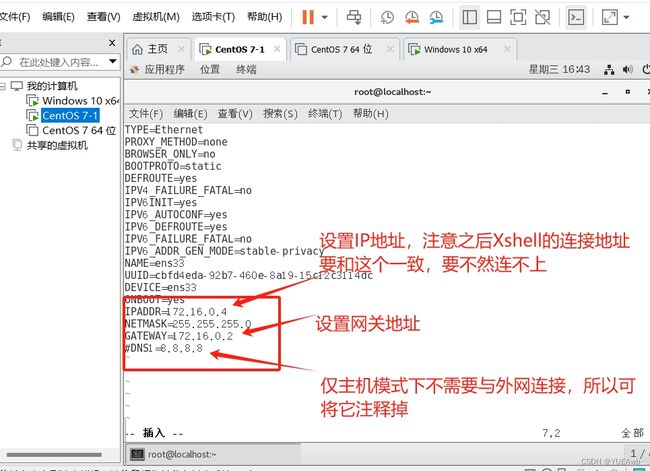This screenshot has width=650, height=471.
Task: Click the library search input field
Action: pos(63,61)
